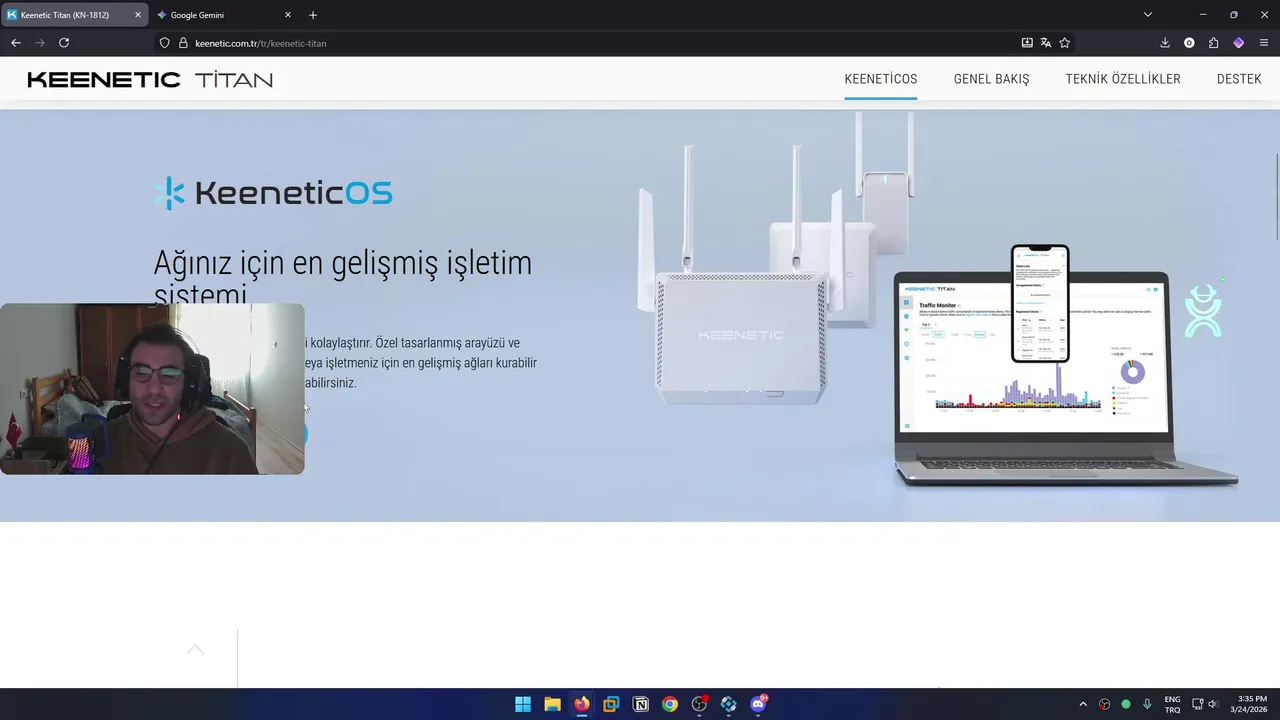Select the Keenetic Titan (KN-1812) tab
Screen dimensions: 1280x720
click(x=75, y=15)
